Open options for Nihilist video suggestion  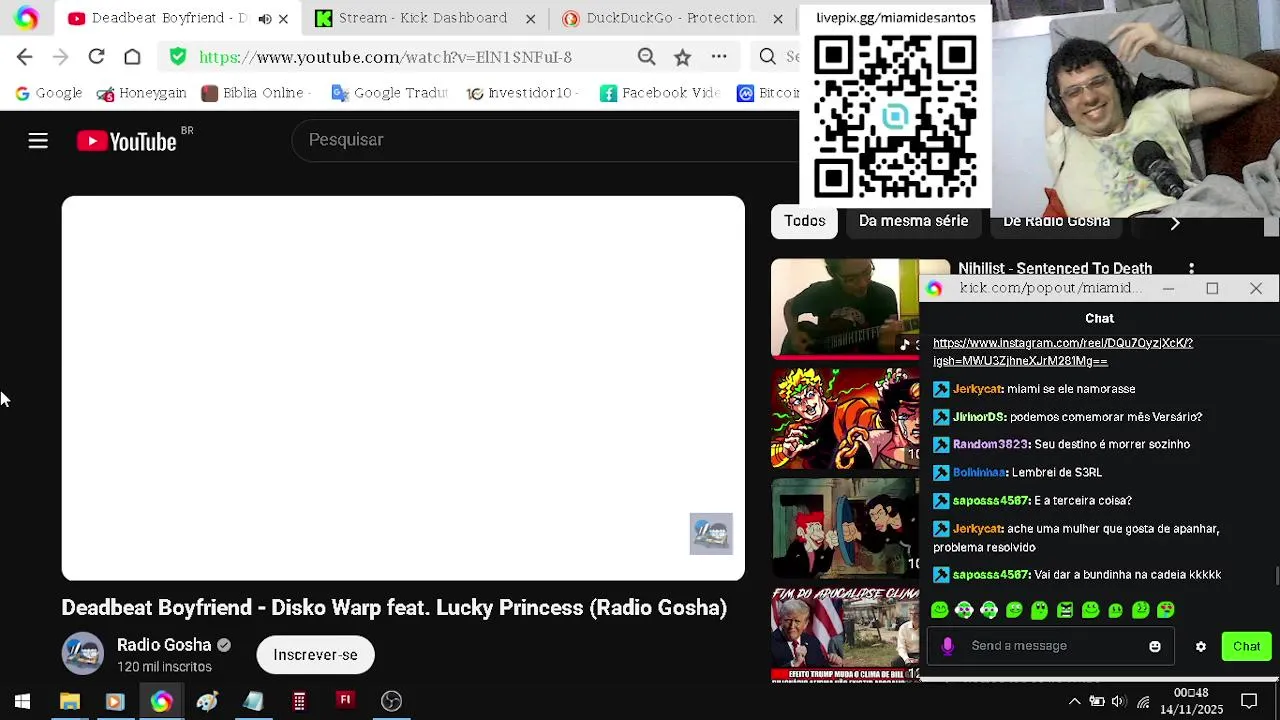click(1191, 268)
